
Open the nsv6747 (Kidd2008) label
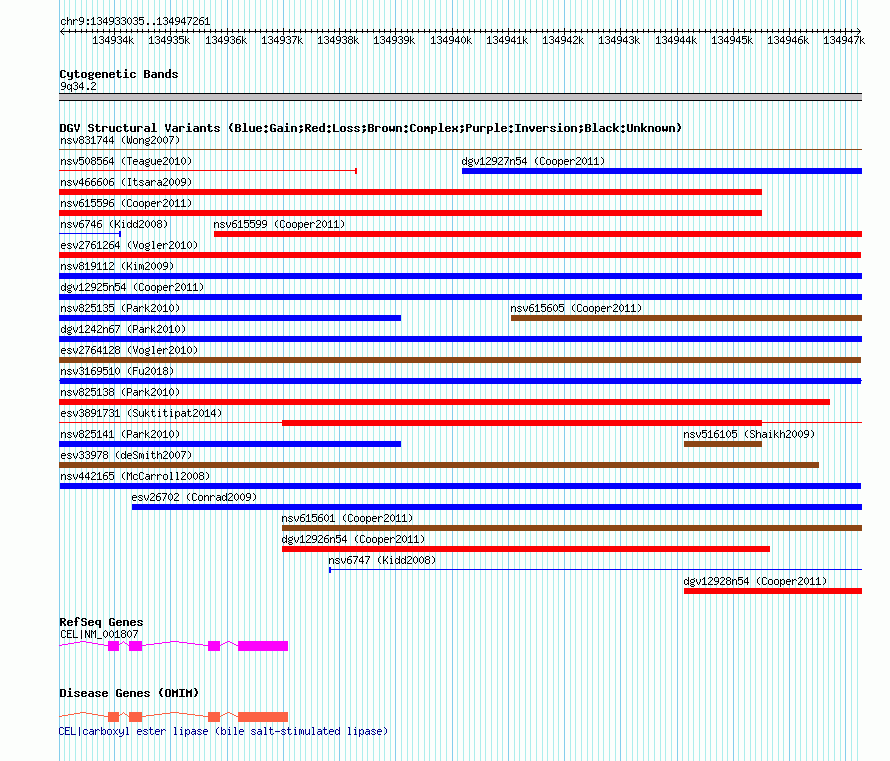click(x=382, y=560)
